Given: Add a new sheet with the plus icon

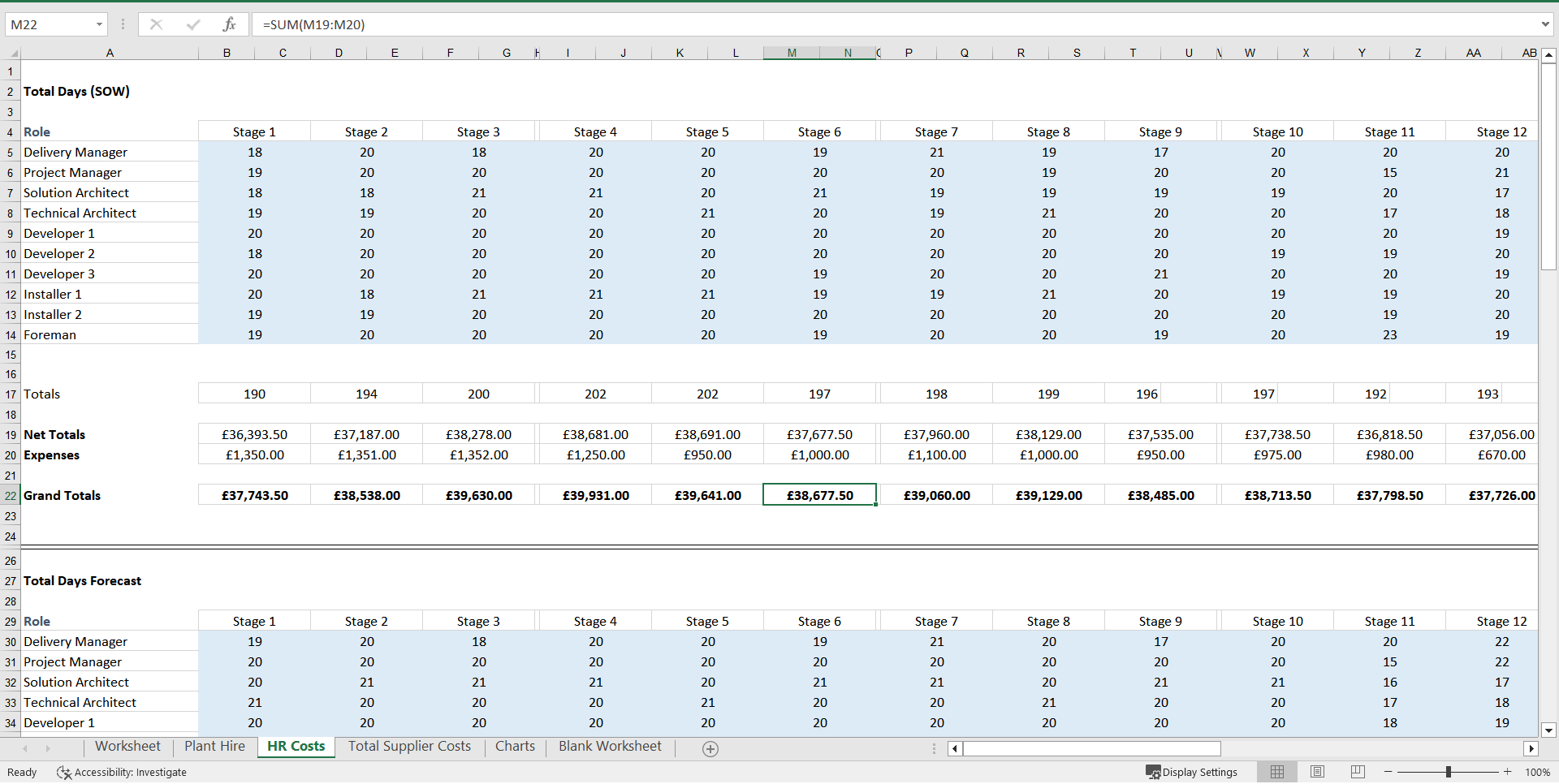Looking at the screenshot, I should pyautogui.click(x=710, y=748).
